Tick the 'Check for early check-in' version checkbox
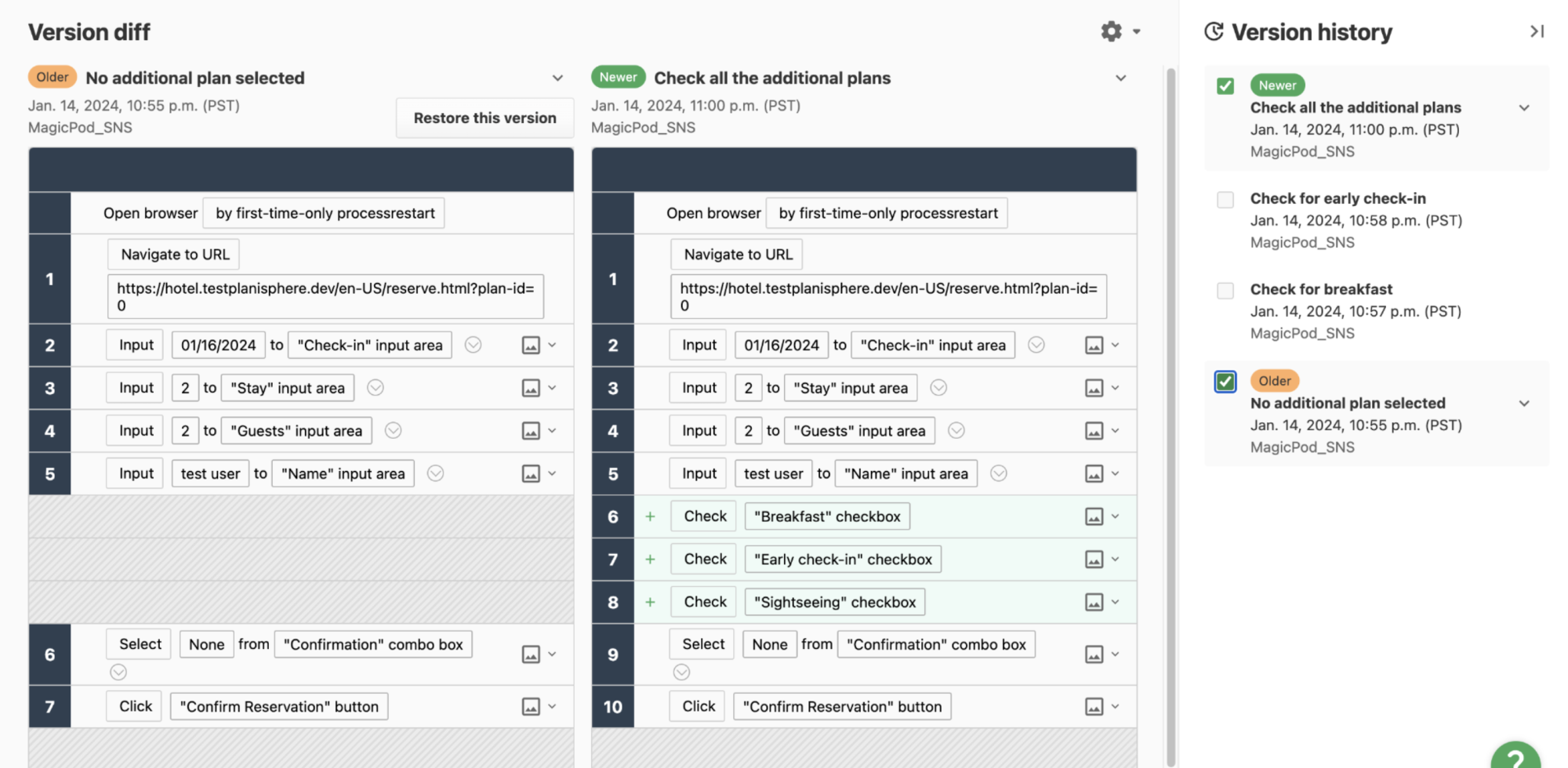1568x768 pixels. [x=1225, y=200]
